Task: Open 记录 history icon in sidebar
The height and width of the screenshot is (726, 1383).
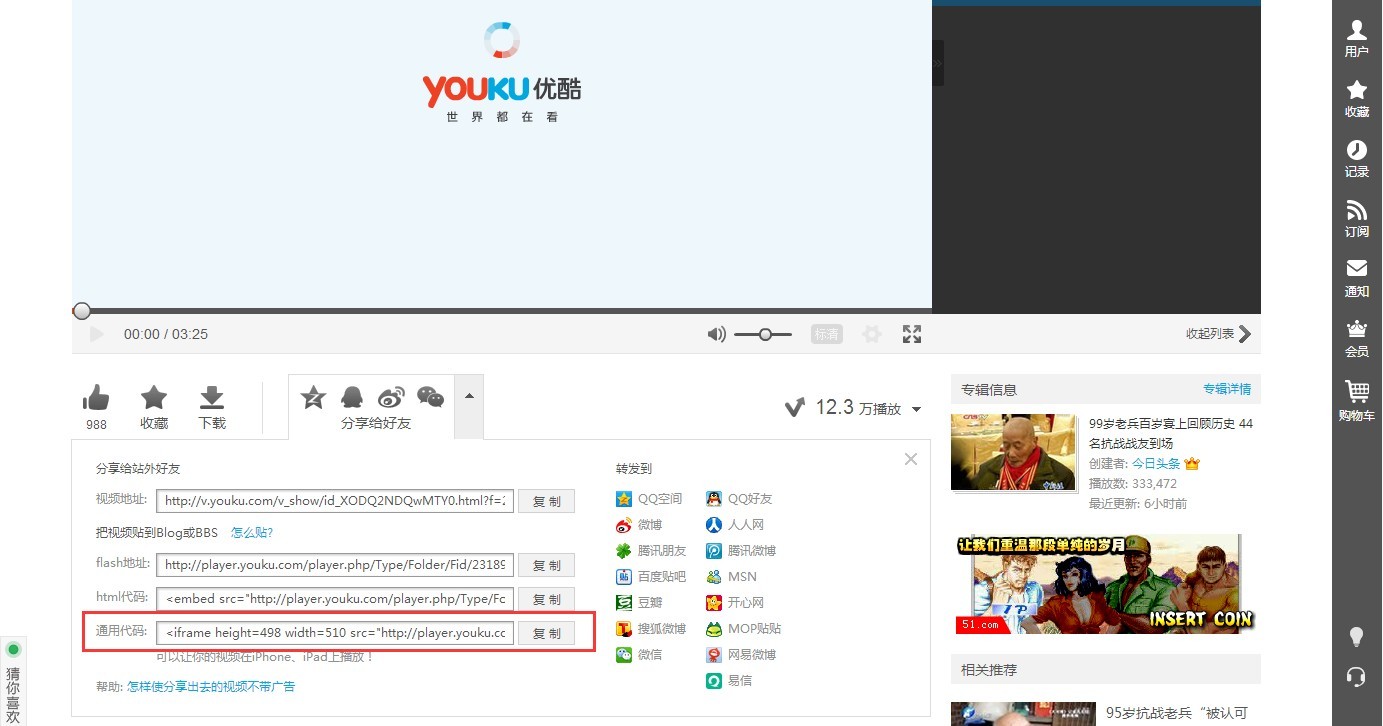Action: (x=1356, y=158)
